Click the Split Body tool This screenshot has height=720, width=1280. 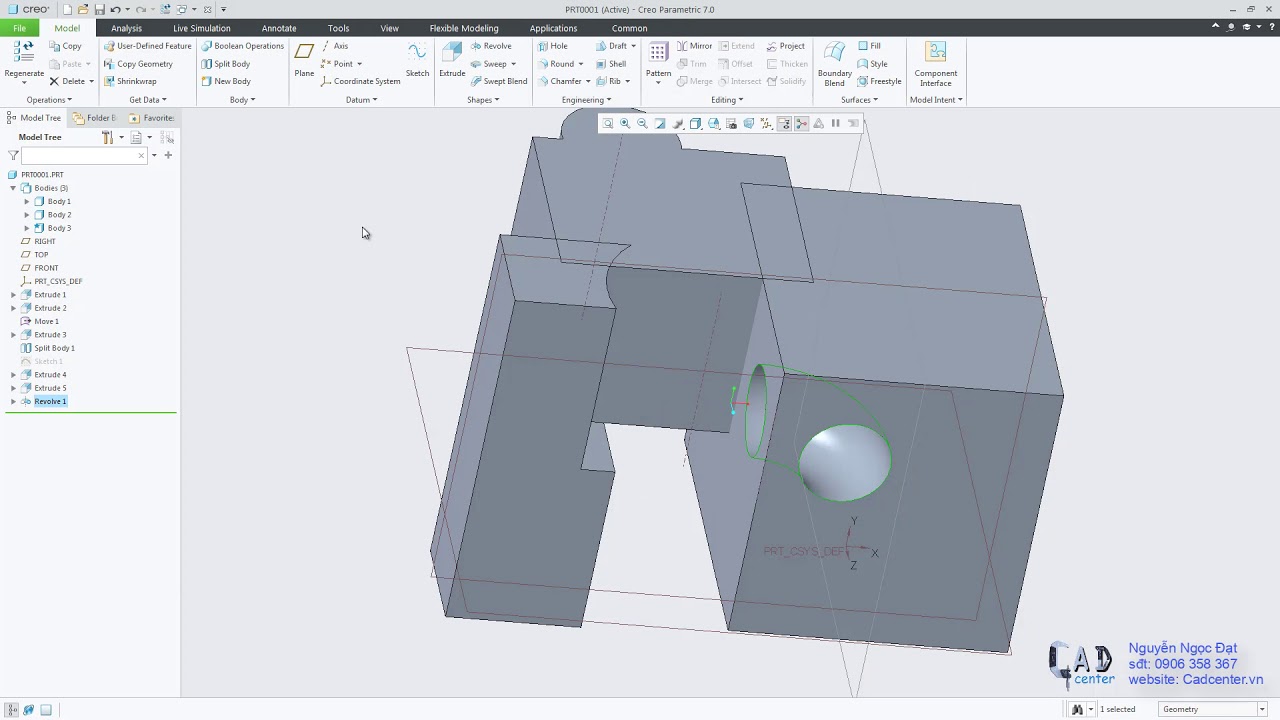(x=225, y=64)
